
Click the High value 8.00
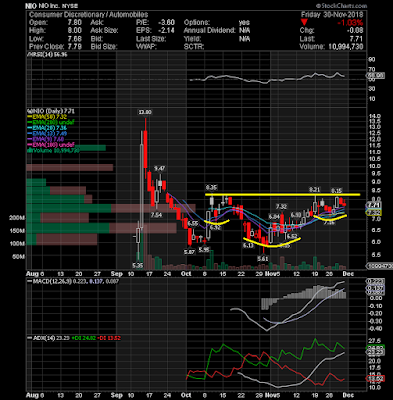75,31
